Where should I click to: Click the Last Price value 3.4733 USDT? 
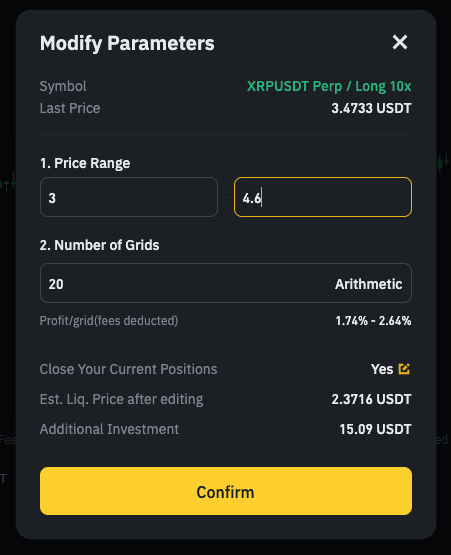371,108
